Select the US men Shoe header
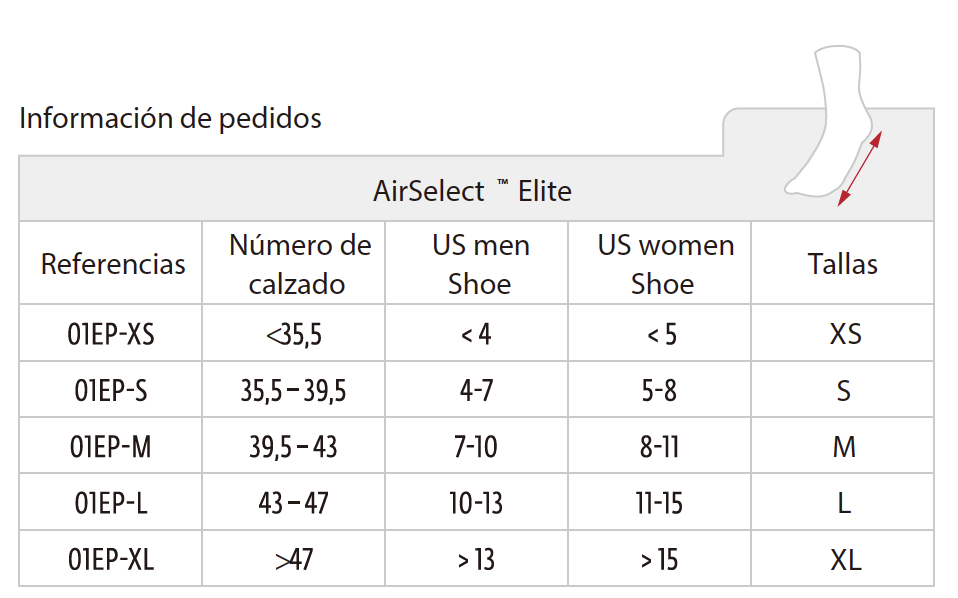The image size is (958, 598). [480, 264]
